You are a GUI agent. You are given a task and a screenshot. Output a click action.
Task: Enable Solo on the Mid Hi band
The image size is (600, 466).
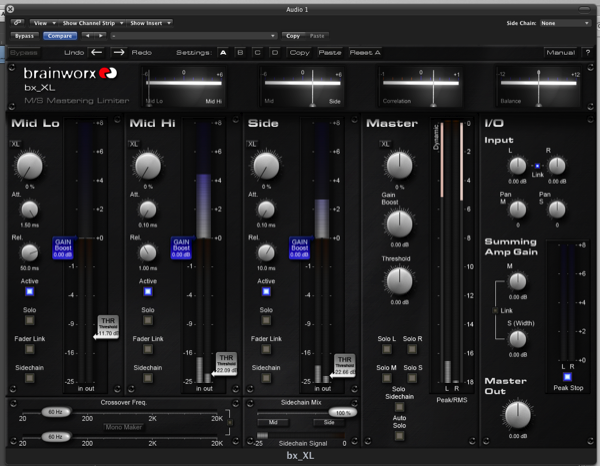[148, 322]
